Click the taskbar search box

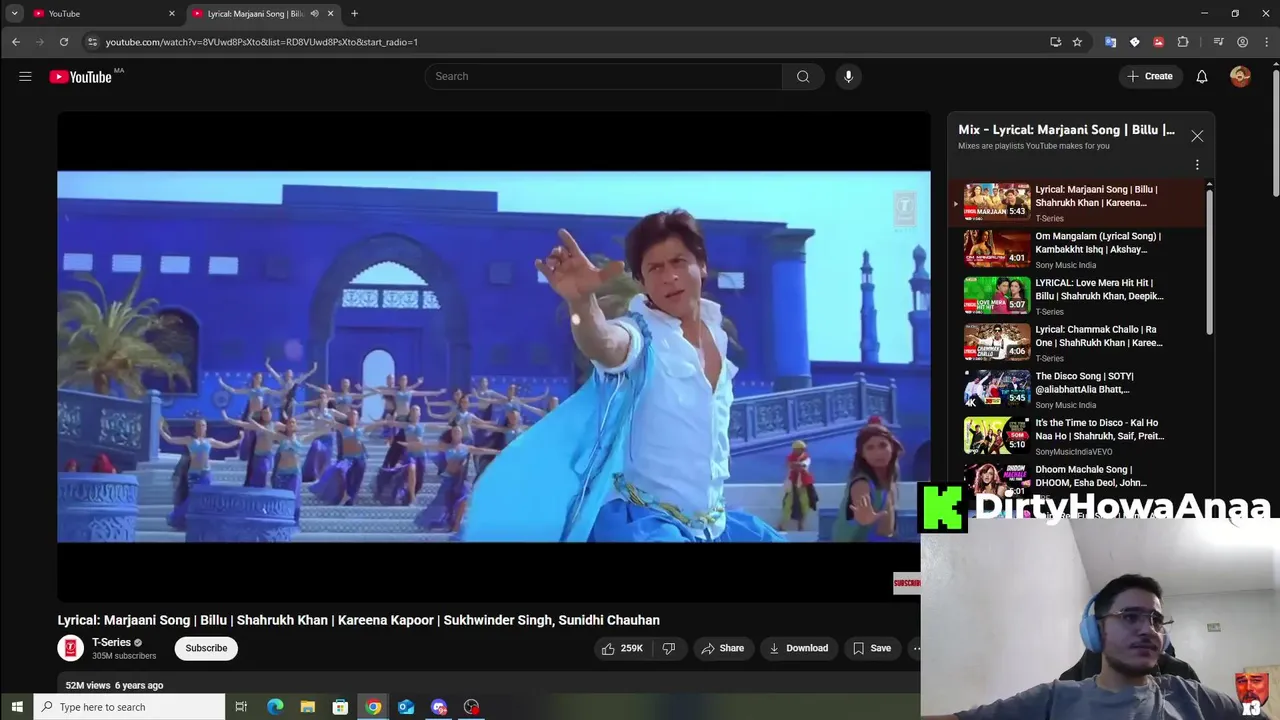point(129,707)
